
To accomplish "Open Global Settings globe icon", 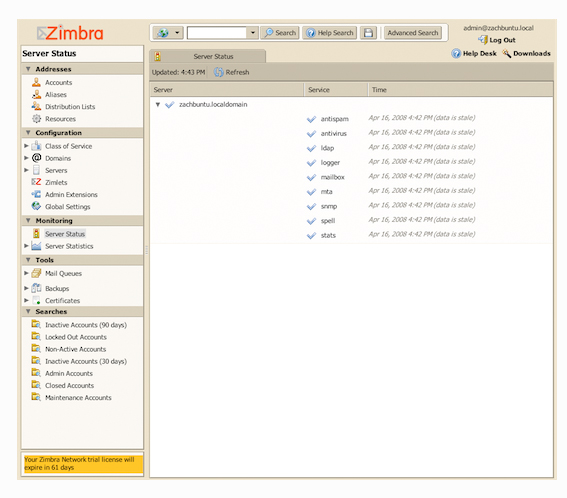I will (36, 206).
